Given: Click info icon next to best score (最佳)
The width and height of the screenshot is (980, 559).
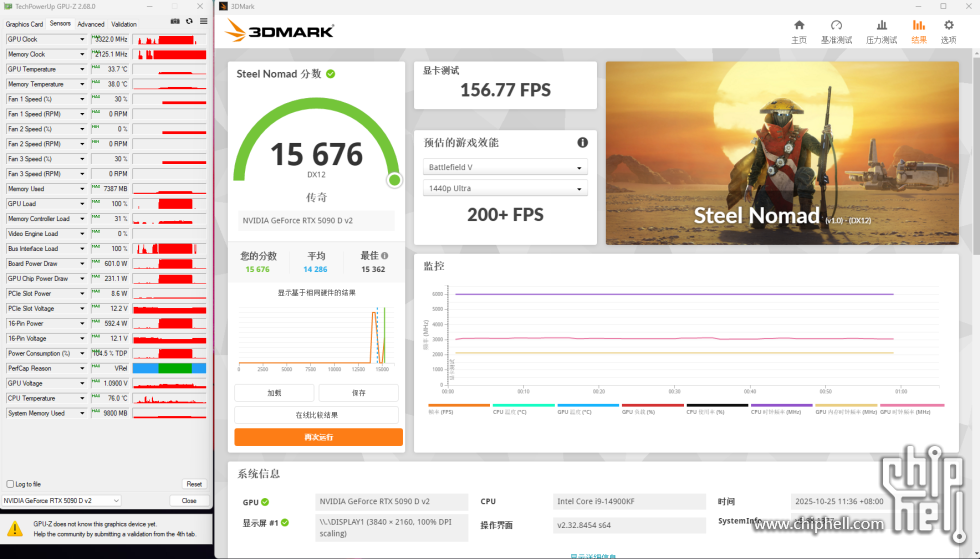Looking at the screenshot, I should click(385, 256).
